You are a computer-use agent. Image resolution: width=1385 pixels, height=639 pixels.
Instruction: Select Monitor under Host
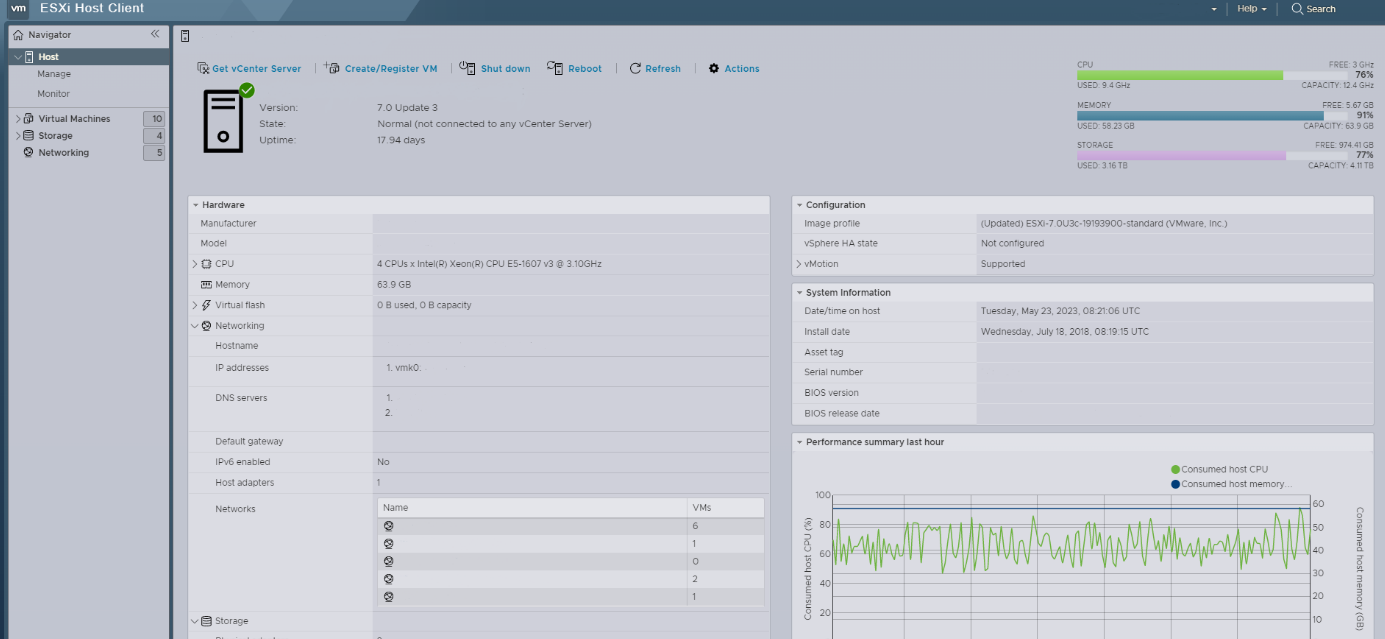(x=54, y=94)
